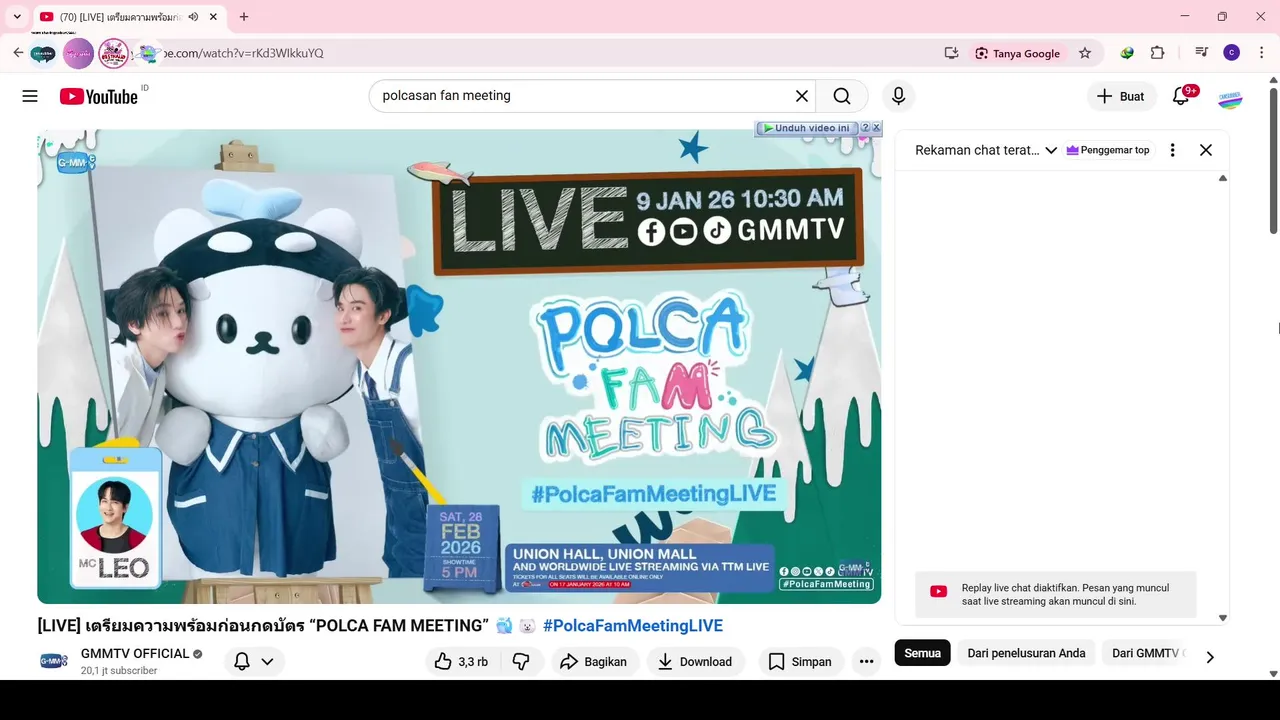The width and height of the screenshot is (1280, 720).
Task: Open more actions ellipsis under the video
Action: (x=866, y=661)
